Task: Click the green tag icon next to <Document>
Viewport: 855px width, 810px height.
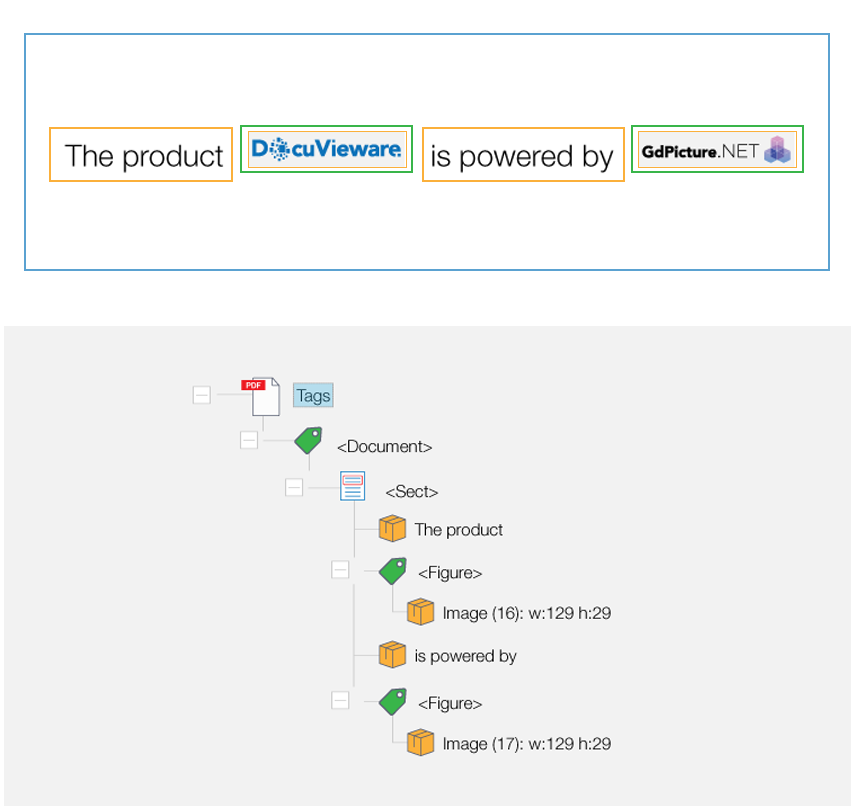Action: coord(308,440)
